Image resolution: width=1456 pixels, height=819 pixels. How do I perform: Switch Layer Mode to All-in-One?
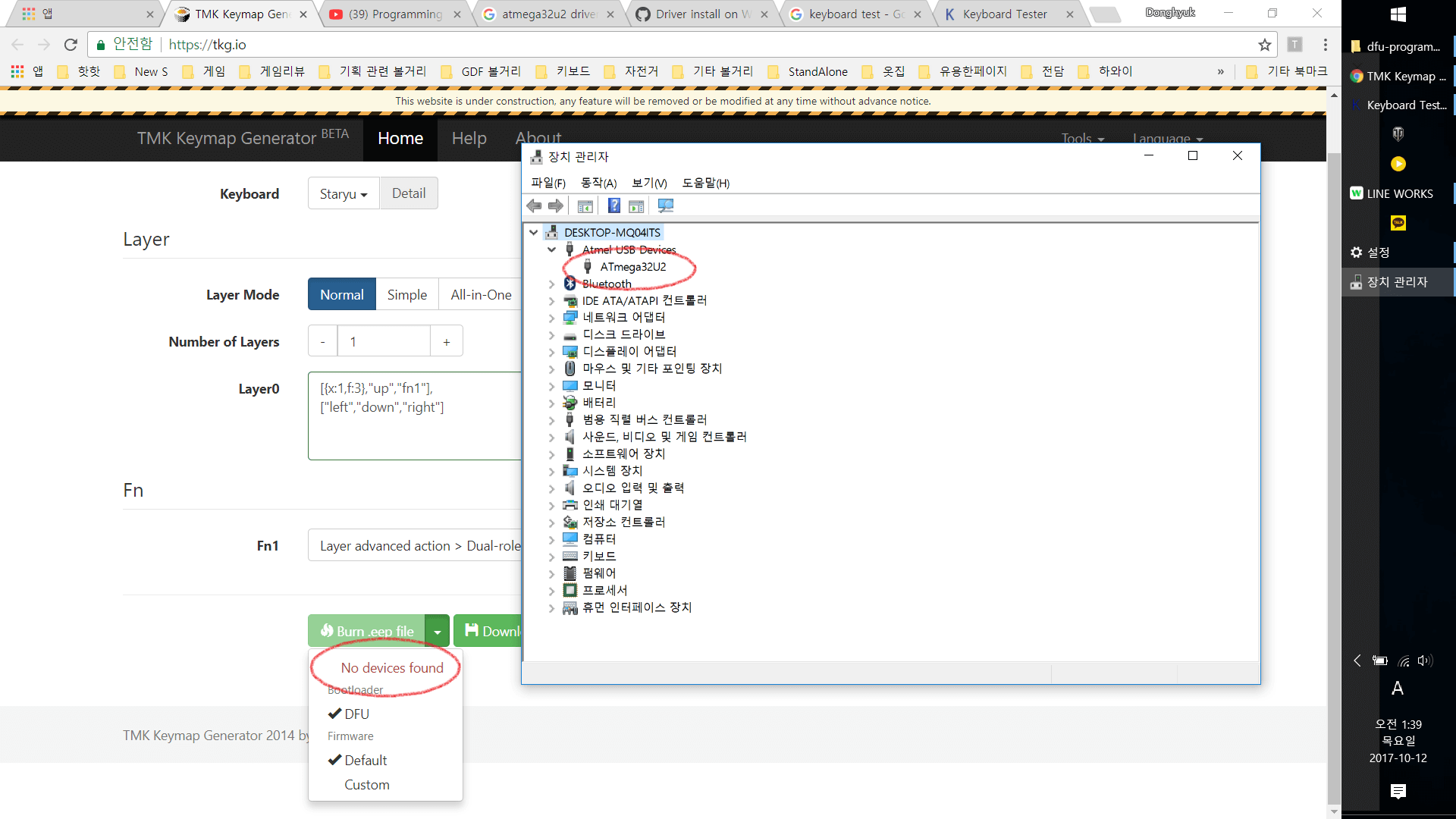pos(481,294)
